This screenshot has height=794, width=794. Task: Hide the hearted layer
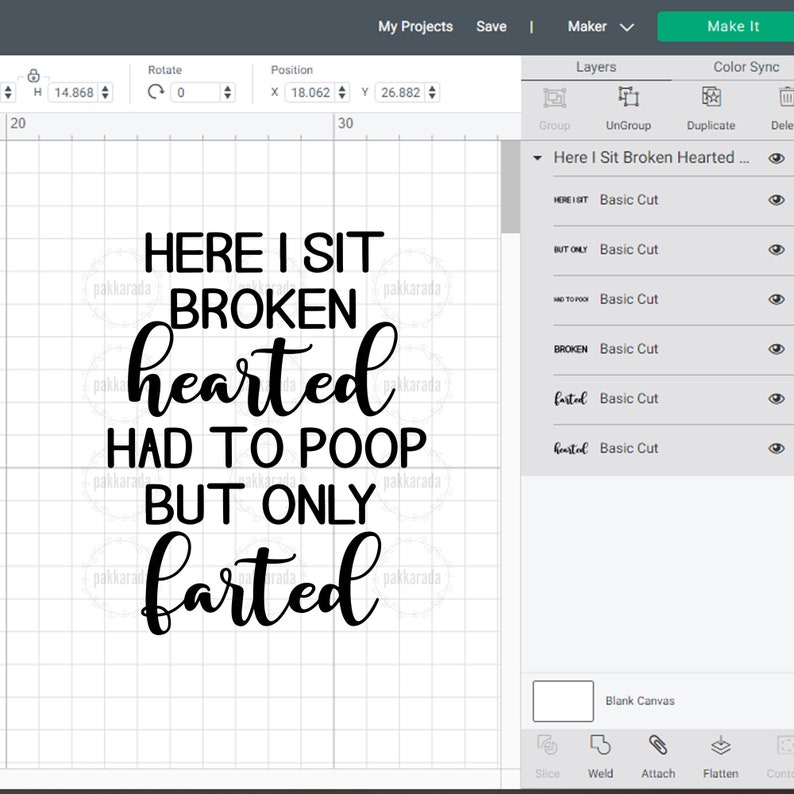(776, 448)
